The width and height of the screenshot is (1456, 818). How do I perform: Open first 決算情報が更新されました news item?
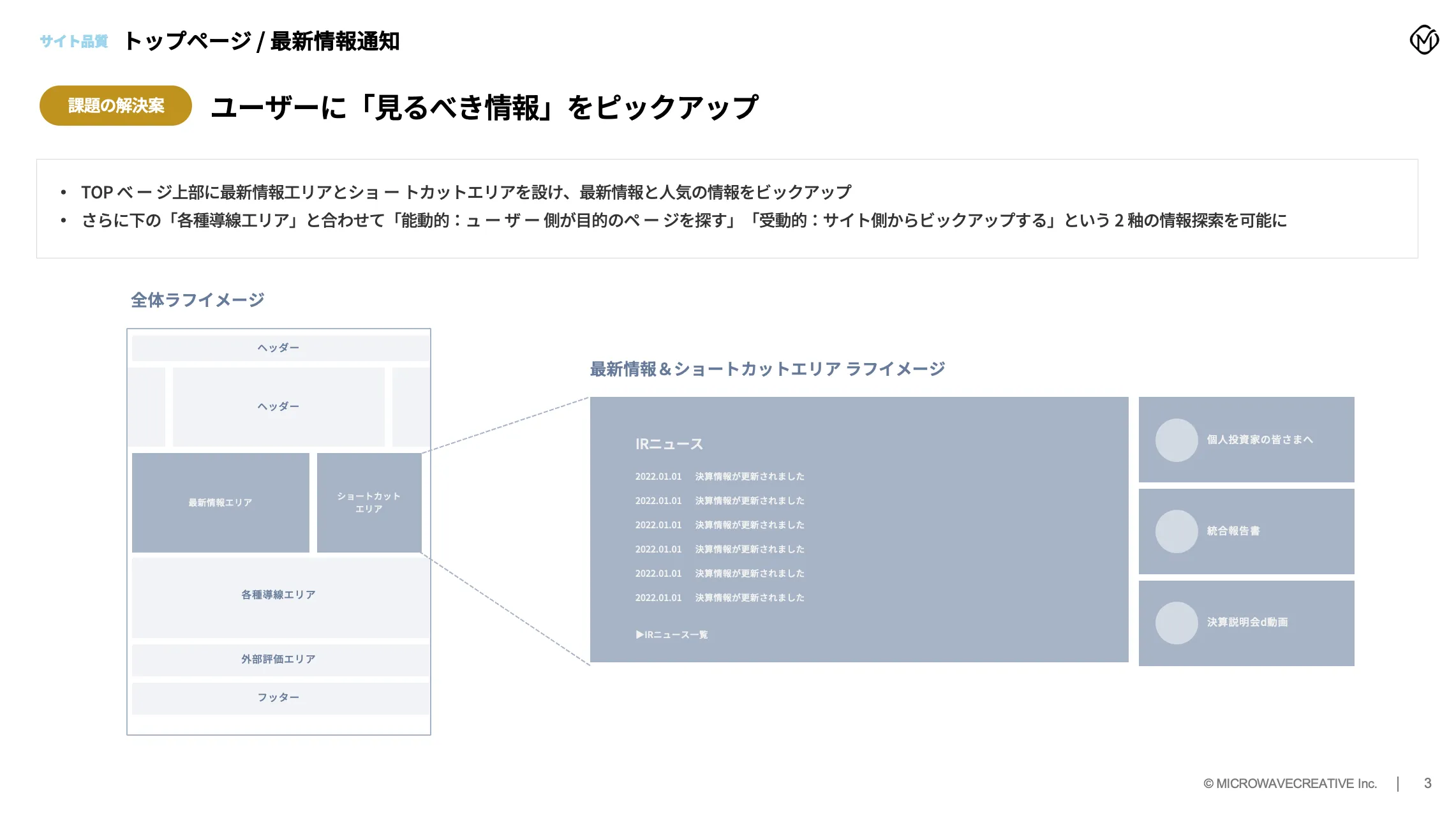749,477
